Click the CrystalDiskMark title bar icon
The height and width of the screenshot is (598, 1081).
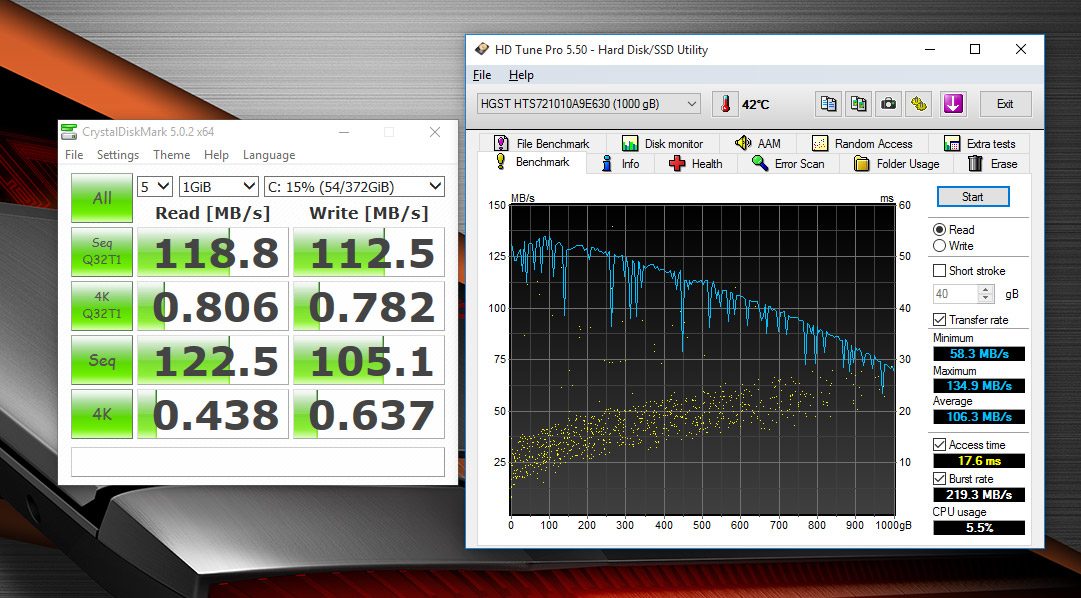click(x=68, y=132)
